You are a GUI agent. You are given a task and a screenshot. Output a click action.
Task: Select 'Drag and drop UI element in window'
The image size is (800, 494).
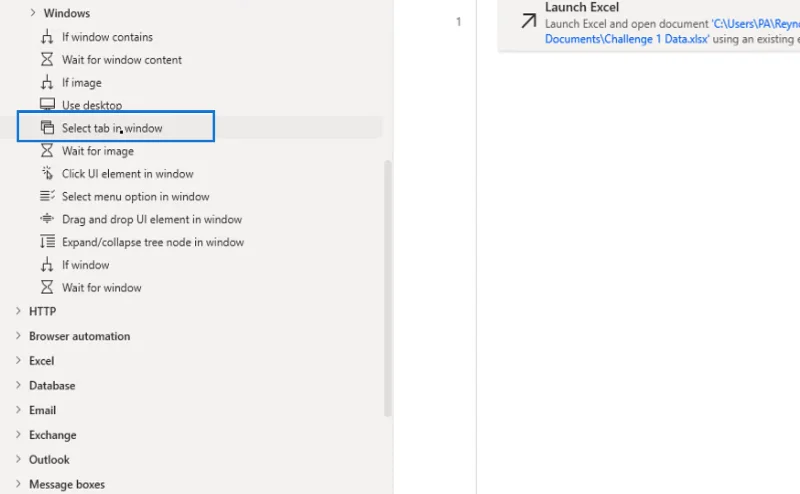(152, 219)
